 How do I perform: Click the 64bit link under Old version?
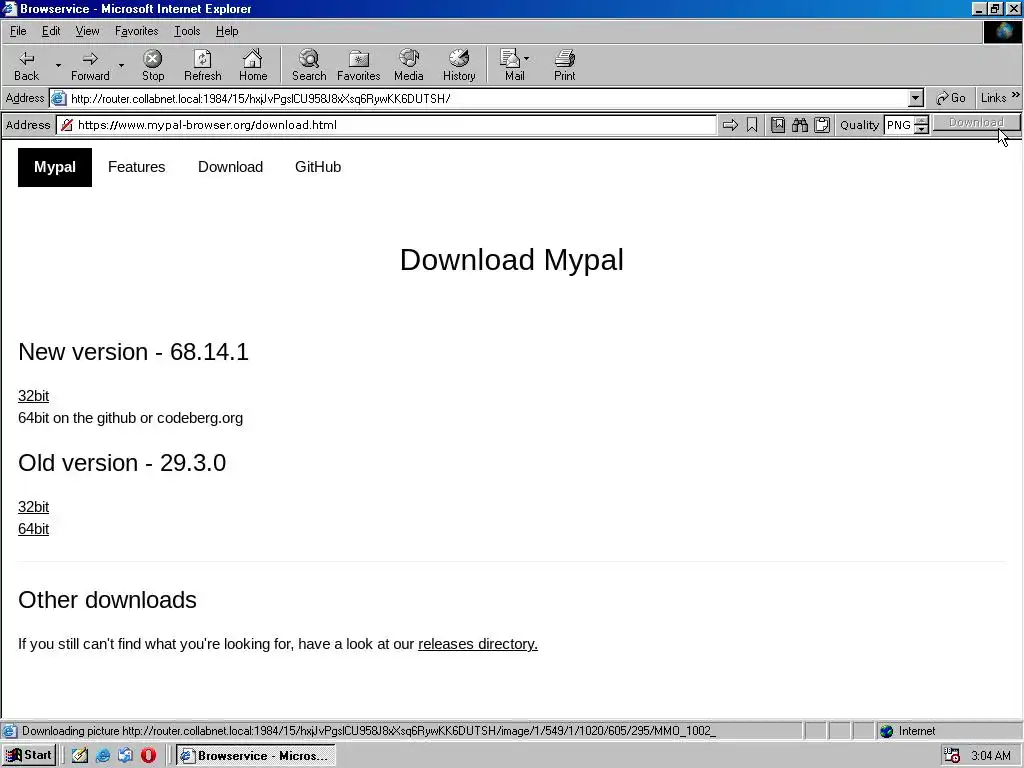pos(33,529)
